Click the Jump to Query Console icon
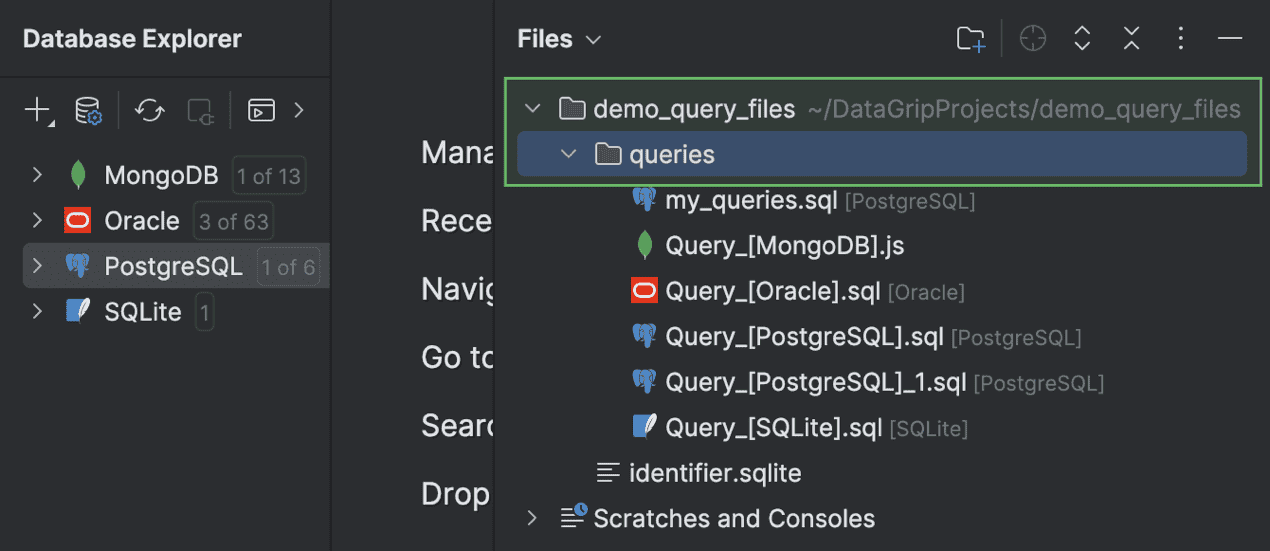Image resolution: width=1270 pixels, height=551 pixels. pyautogui.click(x=261, y=110)
